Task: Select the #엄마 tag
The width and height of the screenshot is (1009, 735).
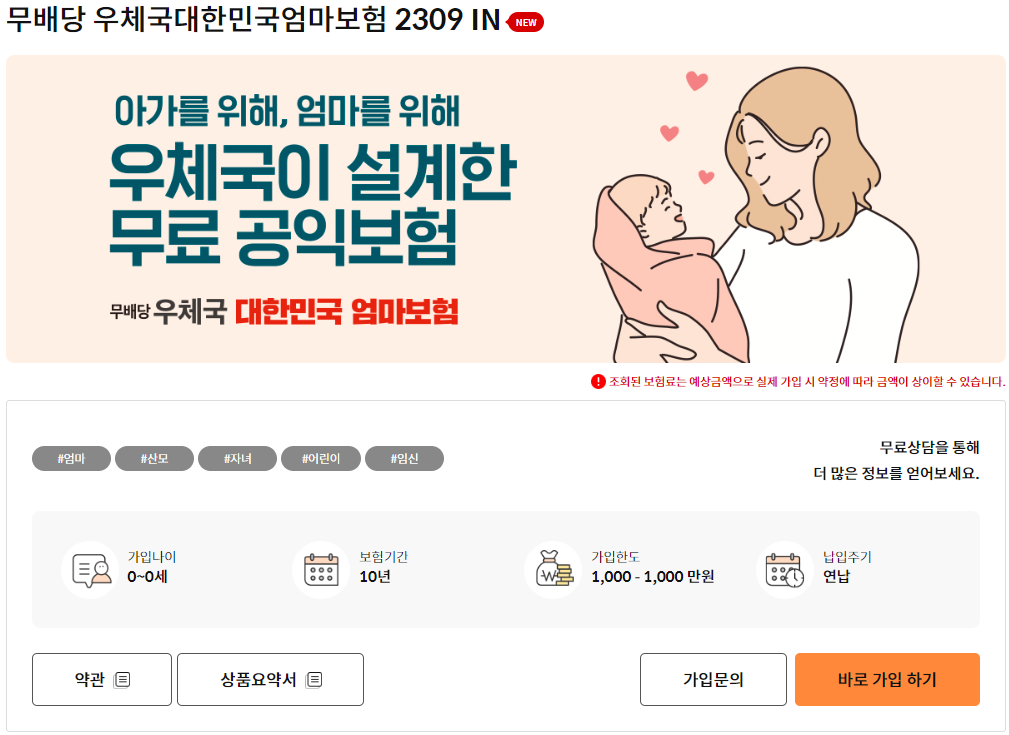Action: 71,458
